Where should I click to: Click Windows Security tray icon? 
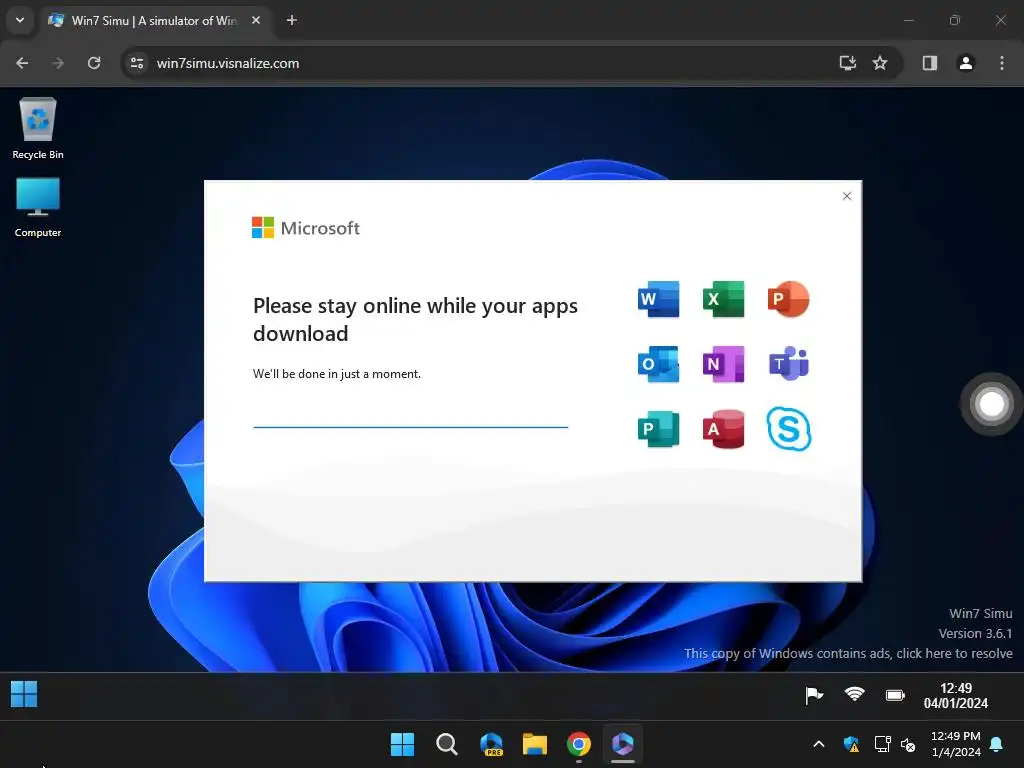(851, 744)
